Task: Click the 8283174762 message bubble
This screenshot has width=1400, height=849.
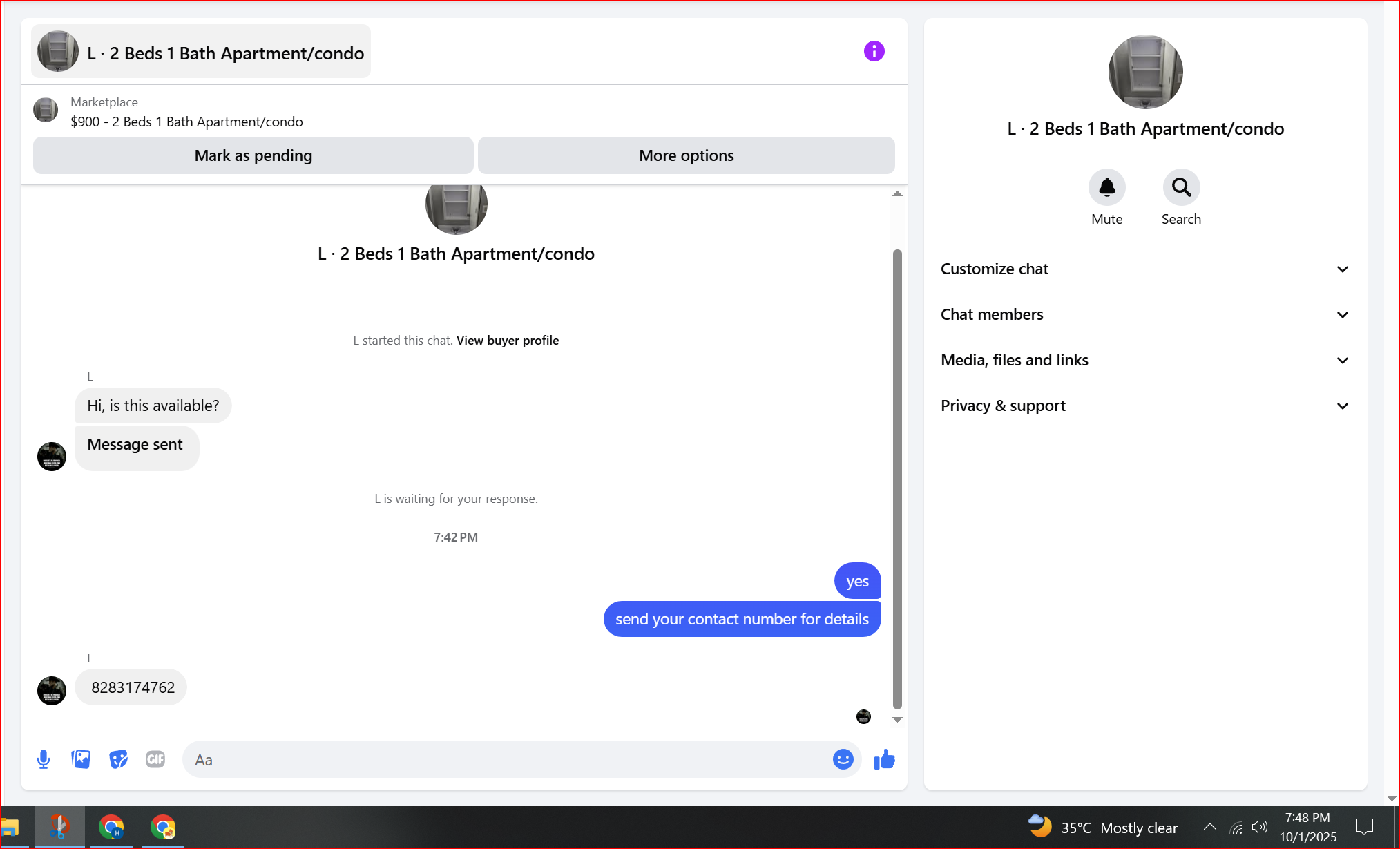Action: pos(131,687)
